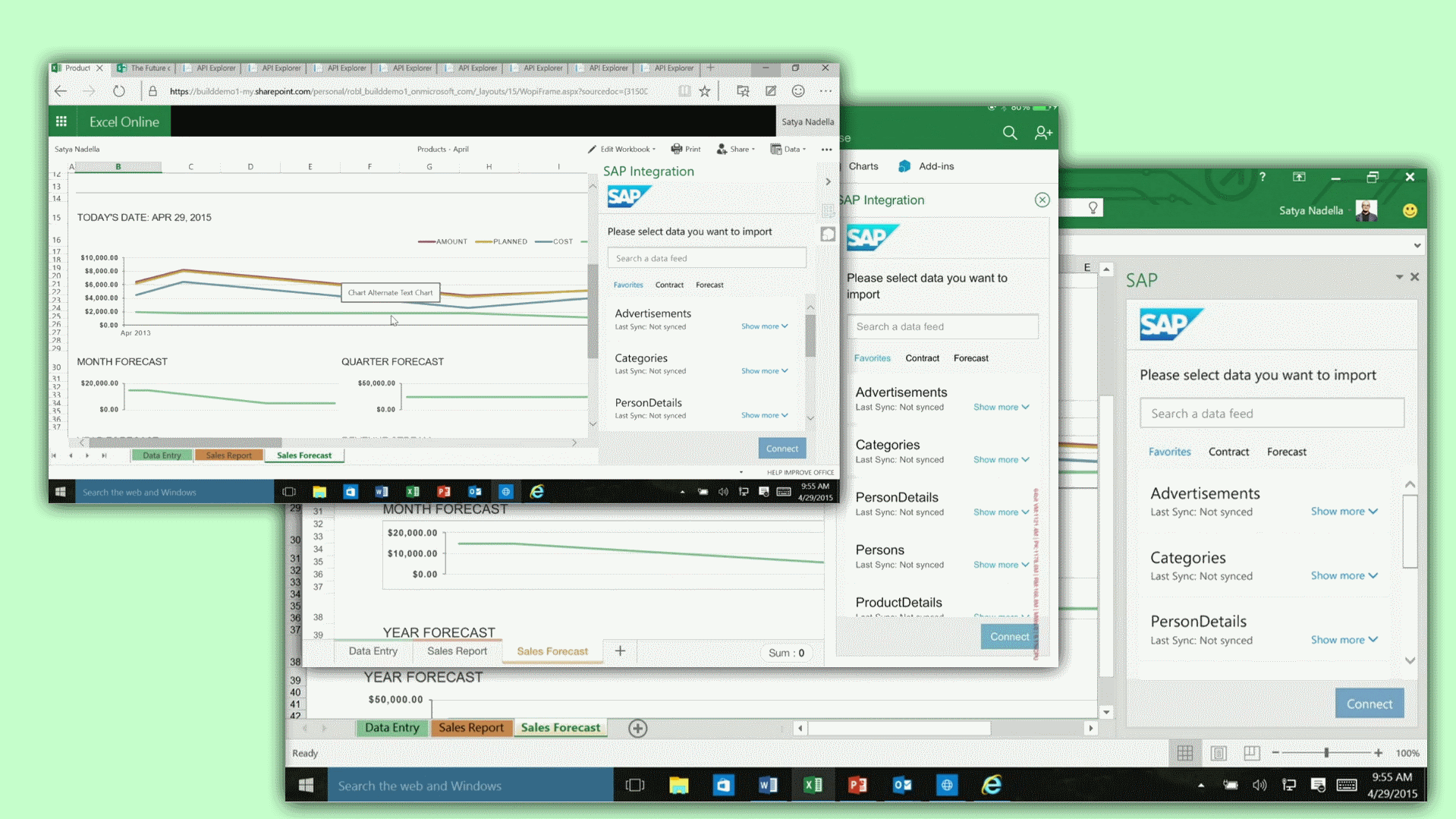Add new sheet in mobile Excel

620,650
